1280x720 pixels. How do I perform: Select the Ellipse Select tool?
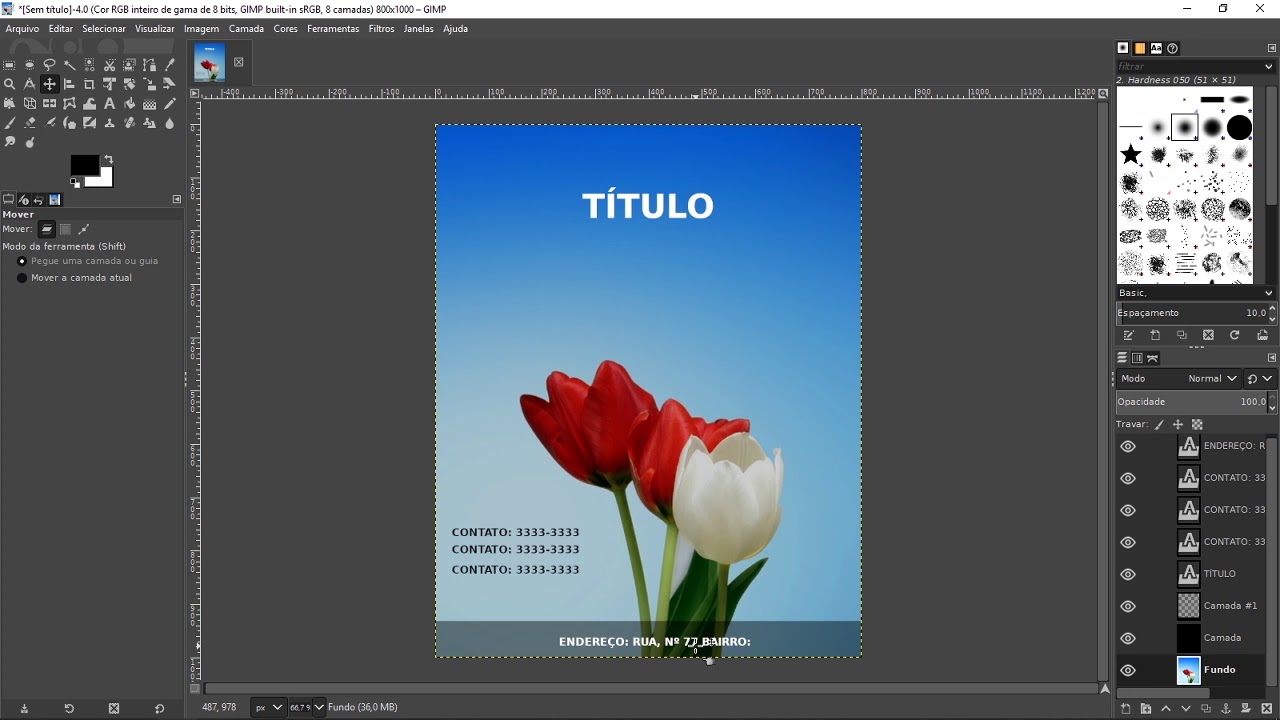click(29, 65)
